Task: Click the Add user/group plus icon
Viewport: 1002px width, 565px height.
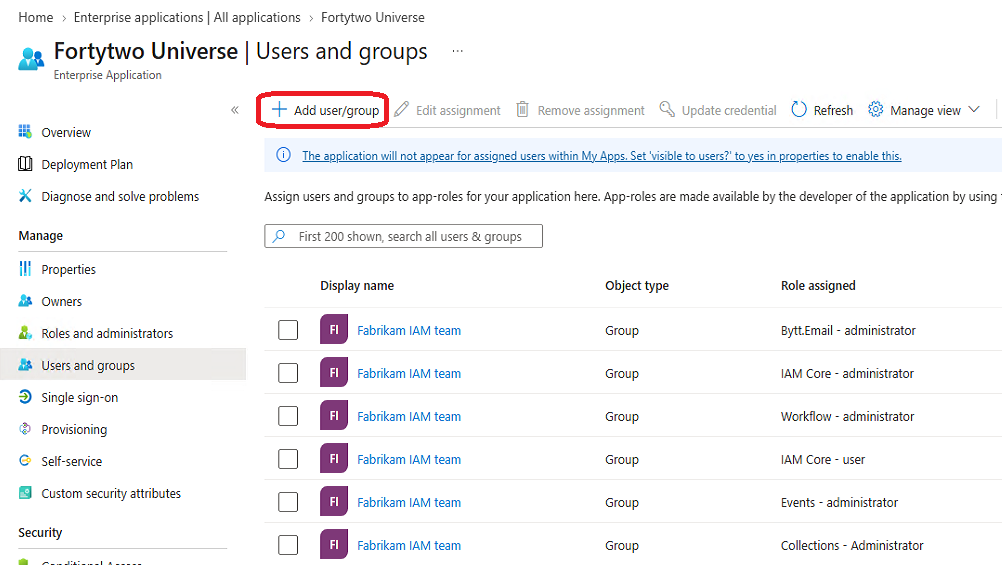Action: click(279, 109)
